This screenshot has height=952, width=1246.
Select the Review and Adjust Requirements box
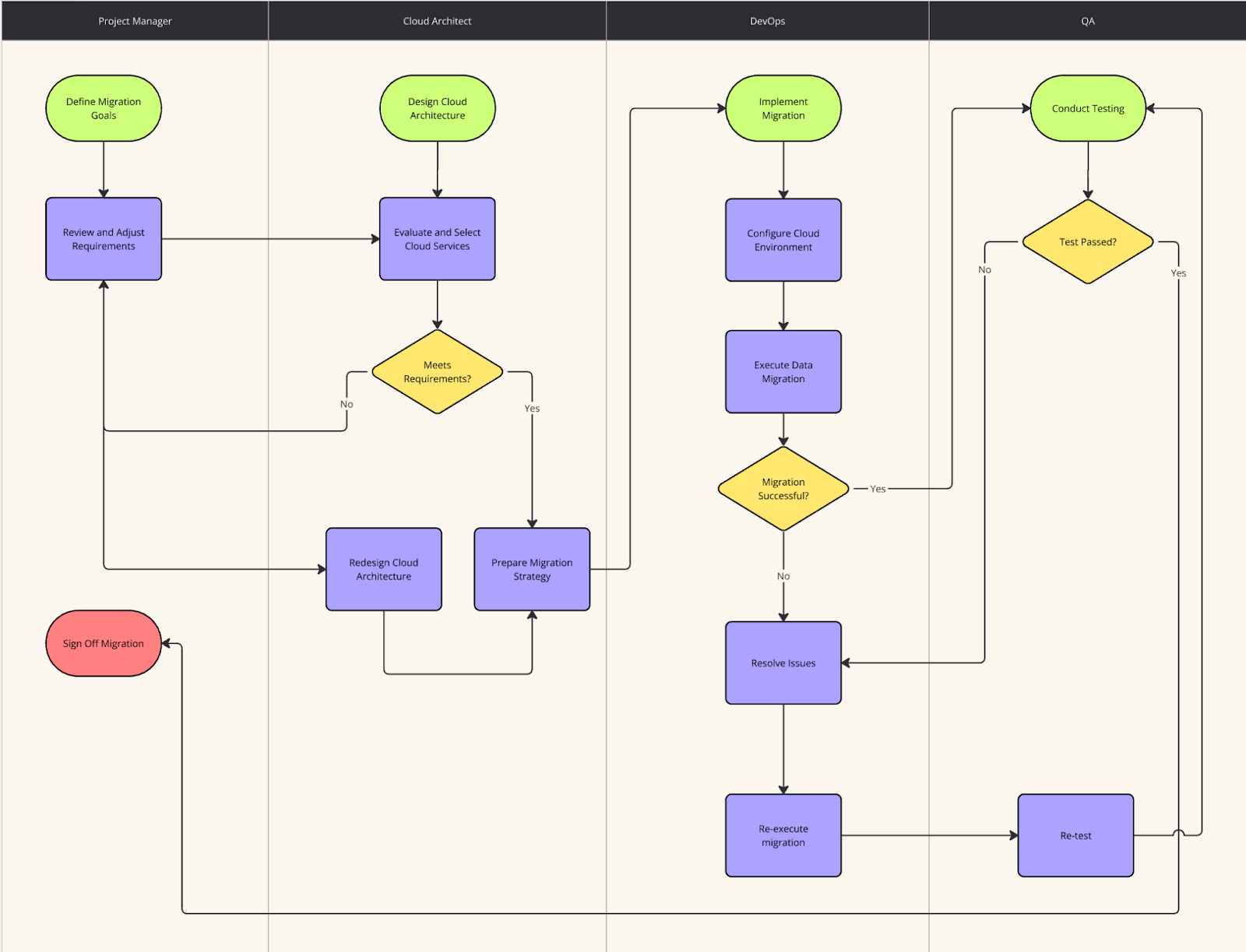[103, 239]
